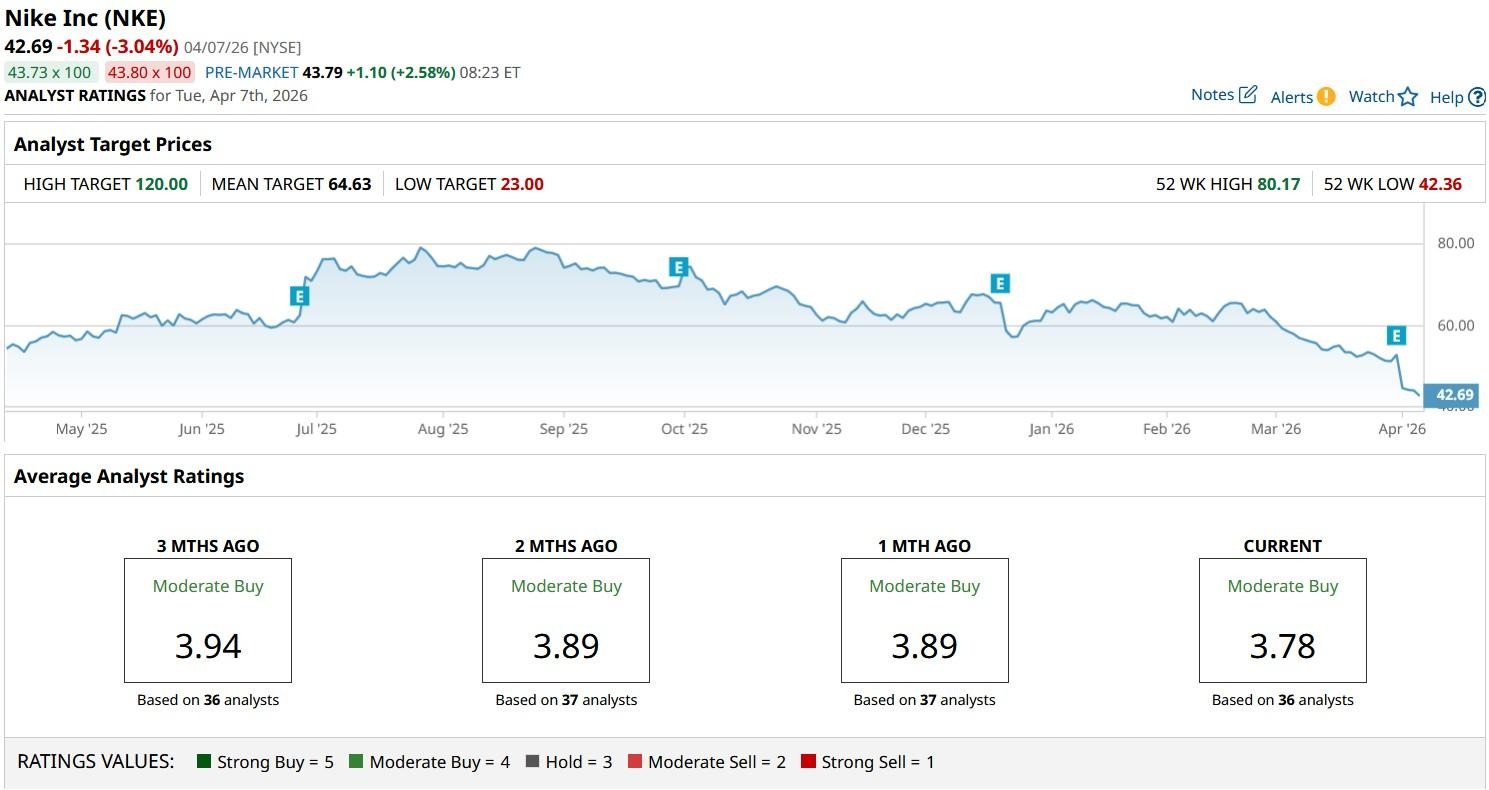Click the Strong Buy dark green swatch
The width and height of the screenshot is (1489, 790).
click(204, 762)
